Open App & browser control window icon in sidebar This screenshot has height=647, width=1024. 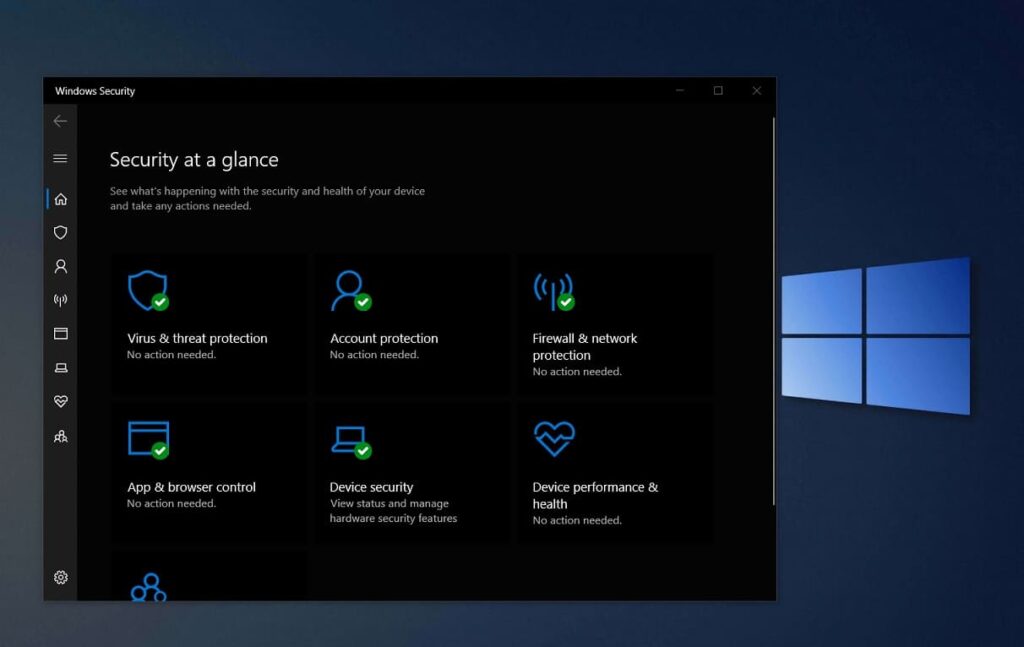point(61,334)
